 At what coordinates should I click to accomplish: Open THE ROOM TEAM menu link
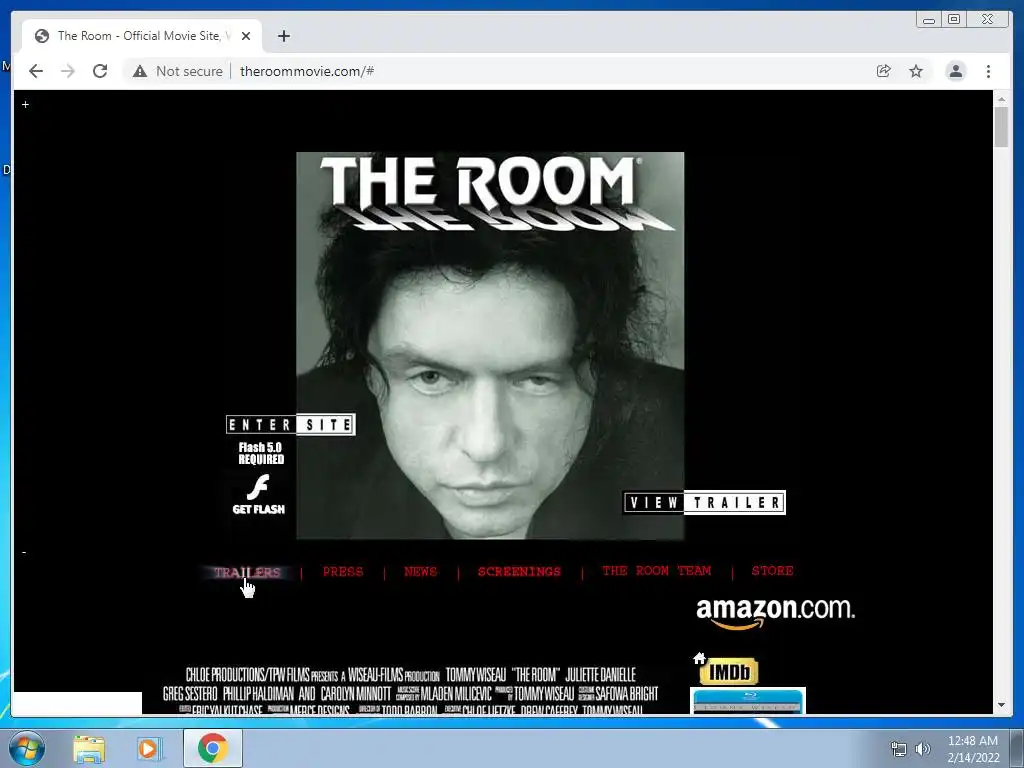(656, 571)
